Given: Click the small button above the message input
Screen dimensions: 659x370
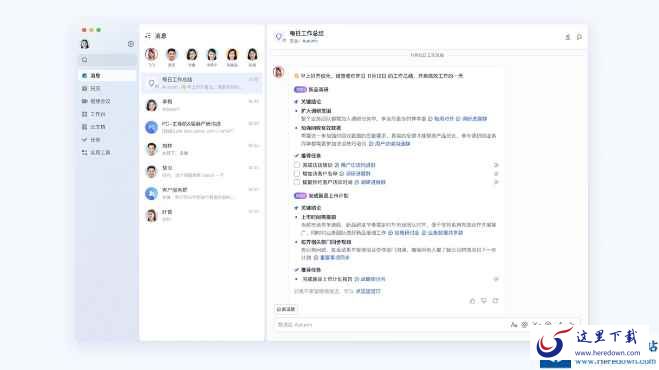Looking at the screenshot, I should (286, 309).
